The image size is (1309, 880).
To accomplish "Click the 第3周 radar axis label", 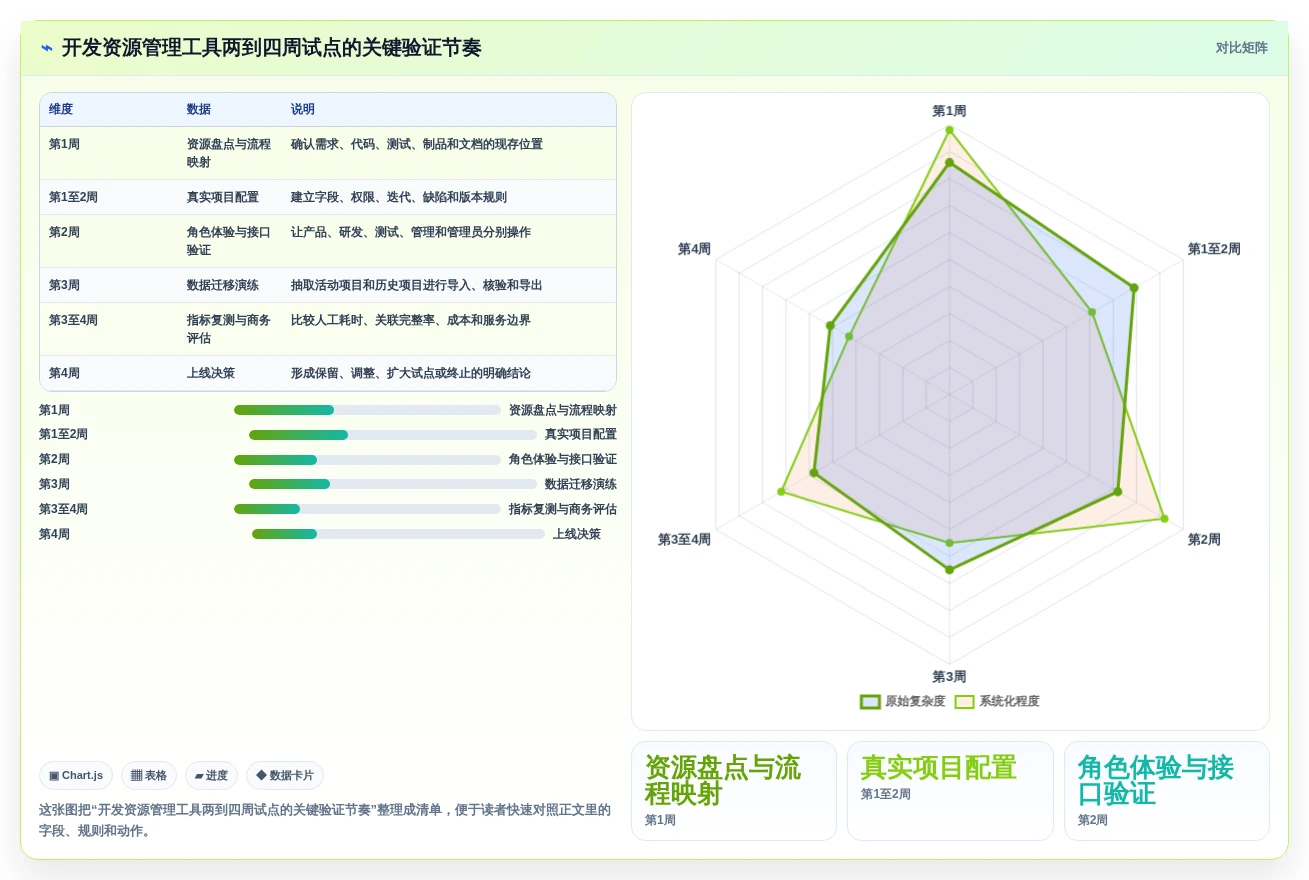I will pyautogui.click(x=949, y=677).
